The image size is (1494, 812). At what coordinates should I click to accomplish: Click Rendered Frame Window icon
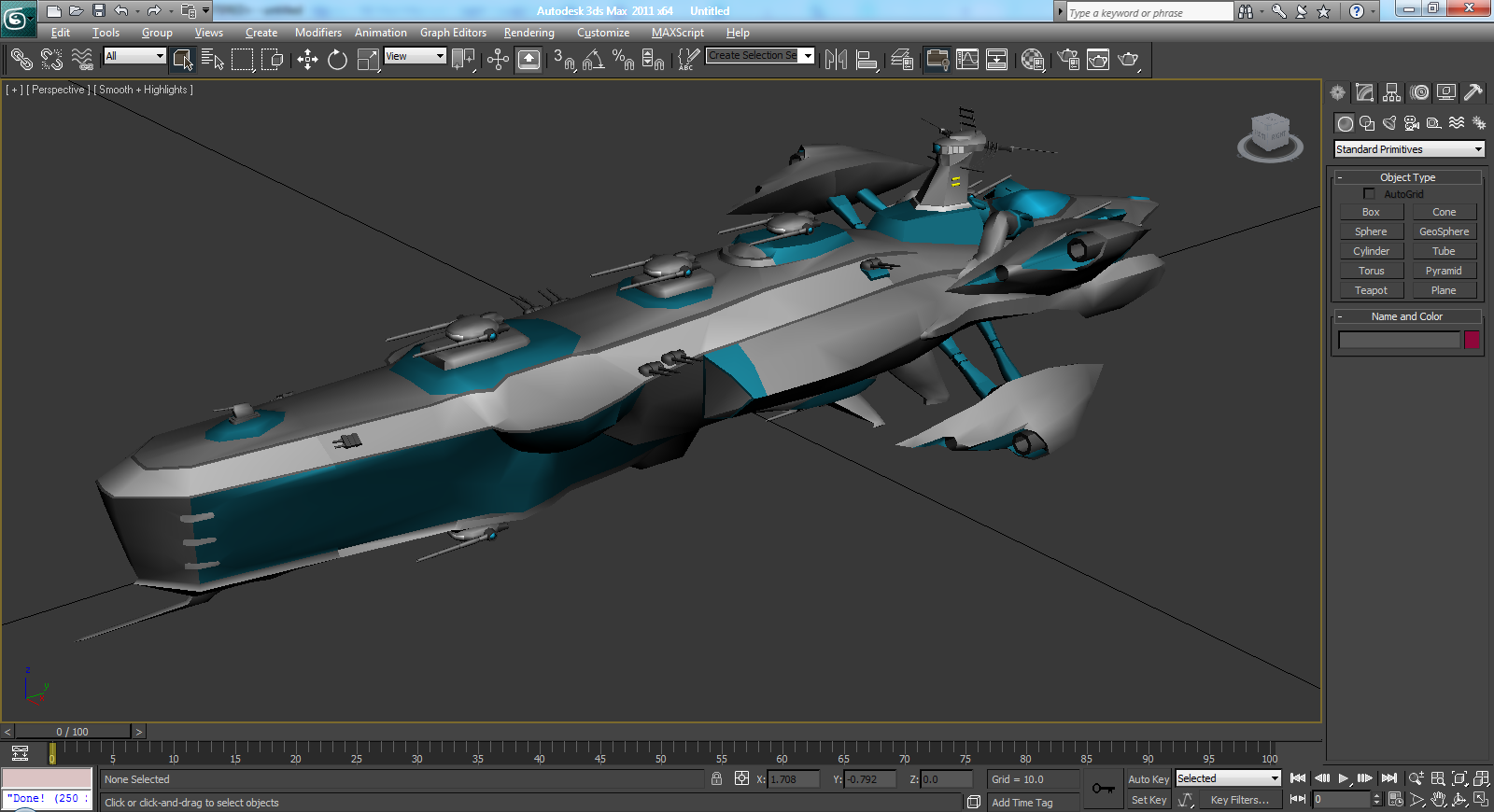click(1098, 60)
